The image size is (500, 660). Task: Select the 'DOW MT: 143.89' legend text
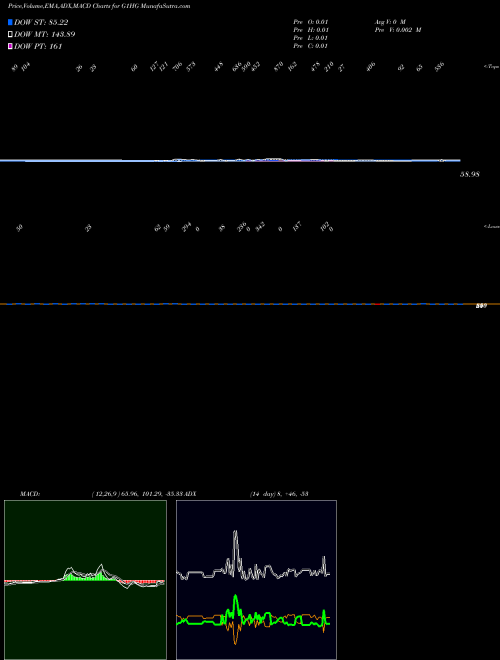(44, 35)
